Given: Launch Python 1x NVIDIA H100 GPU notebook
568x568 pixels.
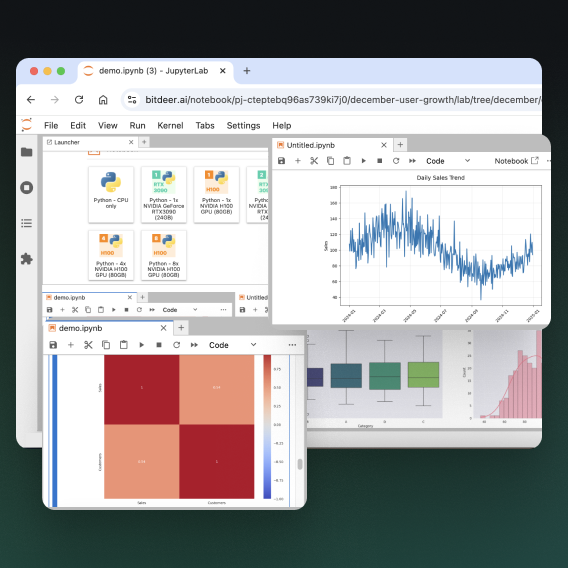Looking at the screenshot, I should [216, 195].
